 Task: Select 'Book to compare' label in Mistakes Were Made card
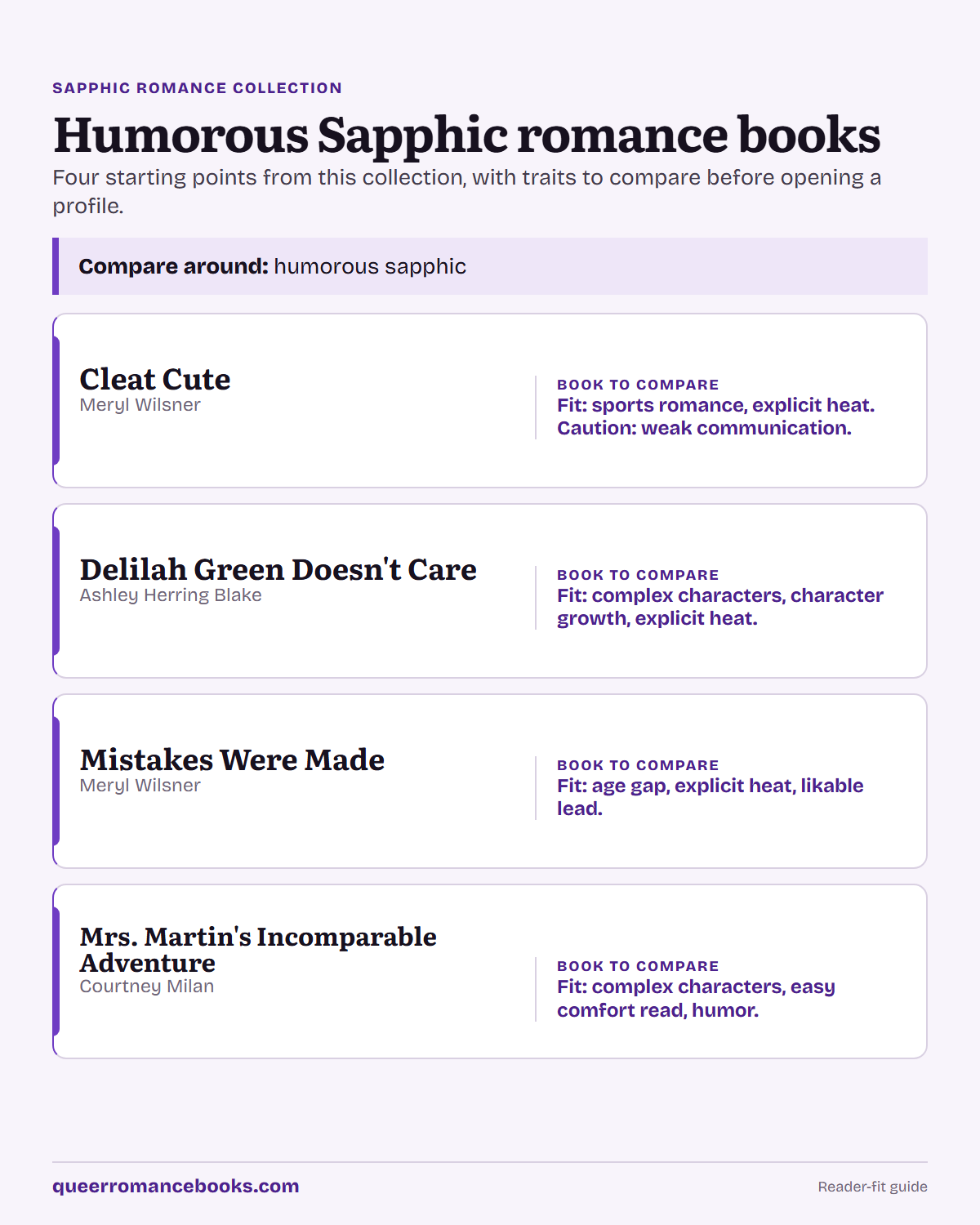point(638,765)
